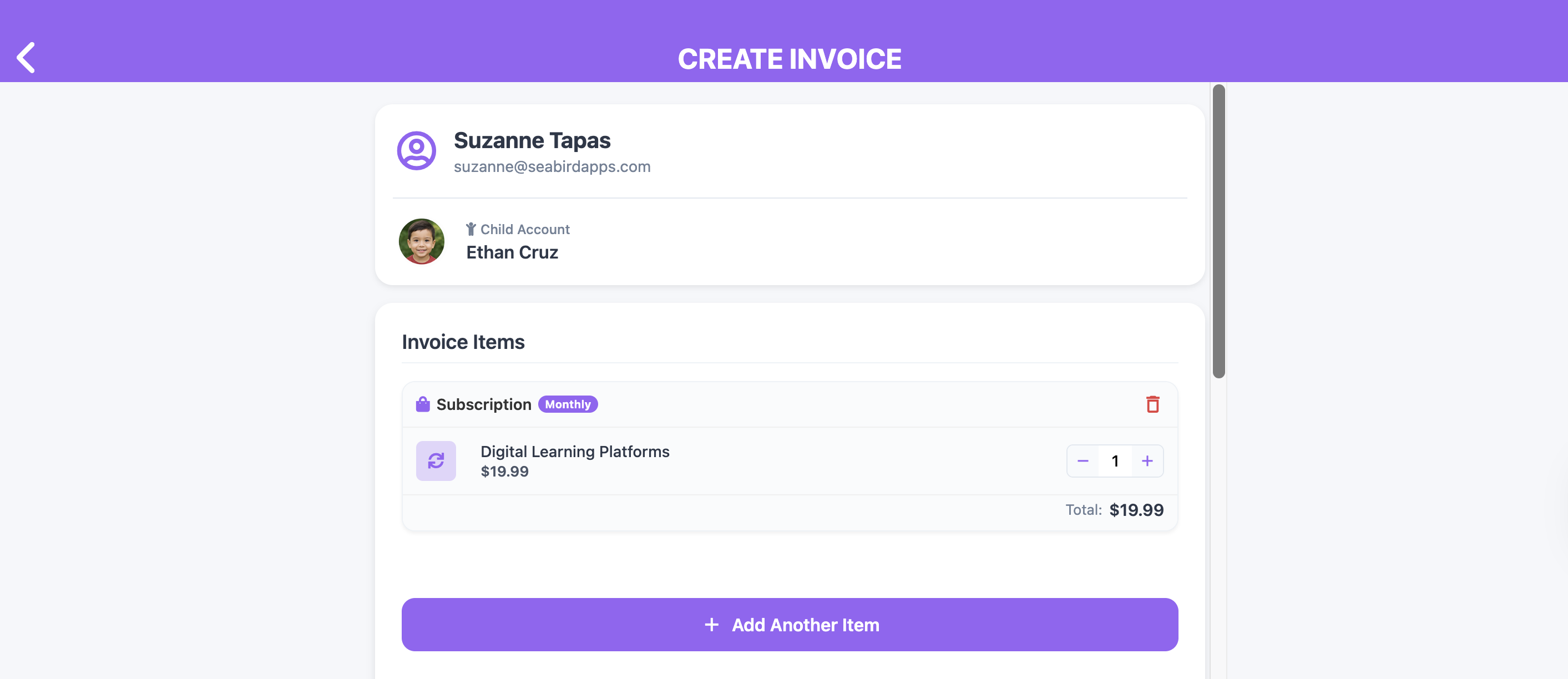This screenshot has width=1568, height=679.
Task: Go back using the header arrow
Action: pos(26,58)
